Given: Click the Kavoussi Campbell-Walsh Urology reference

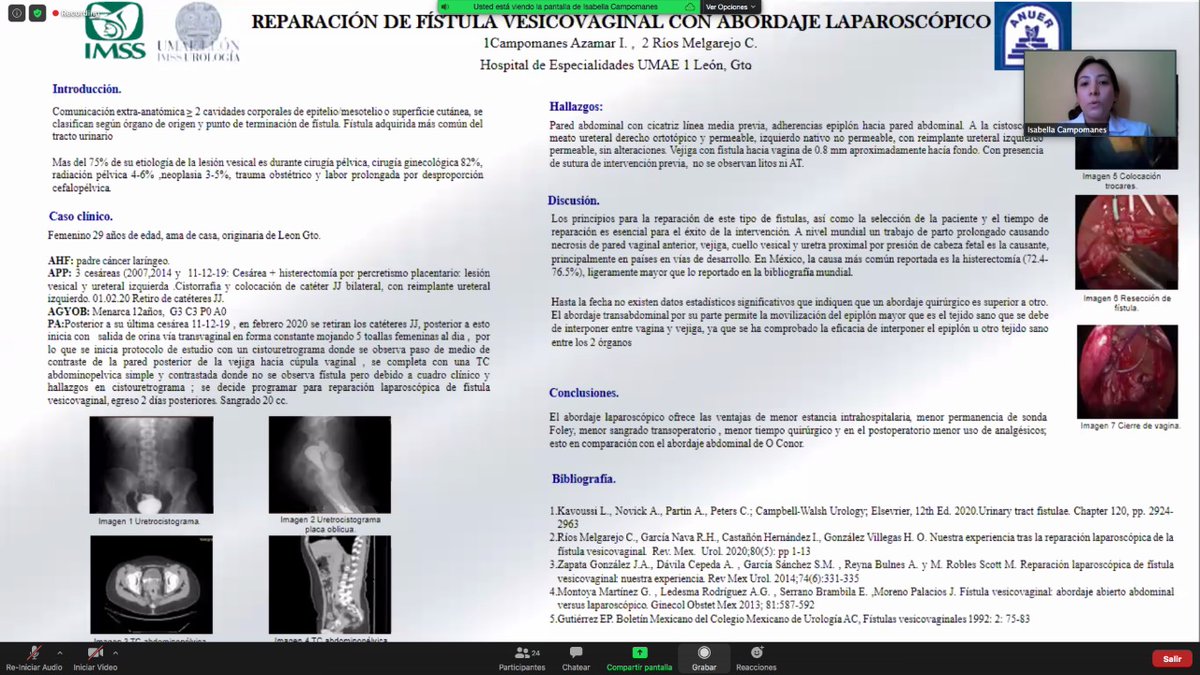Looking at the screenshot, I should (863, 517).
